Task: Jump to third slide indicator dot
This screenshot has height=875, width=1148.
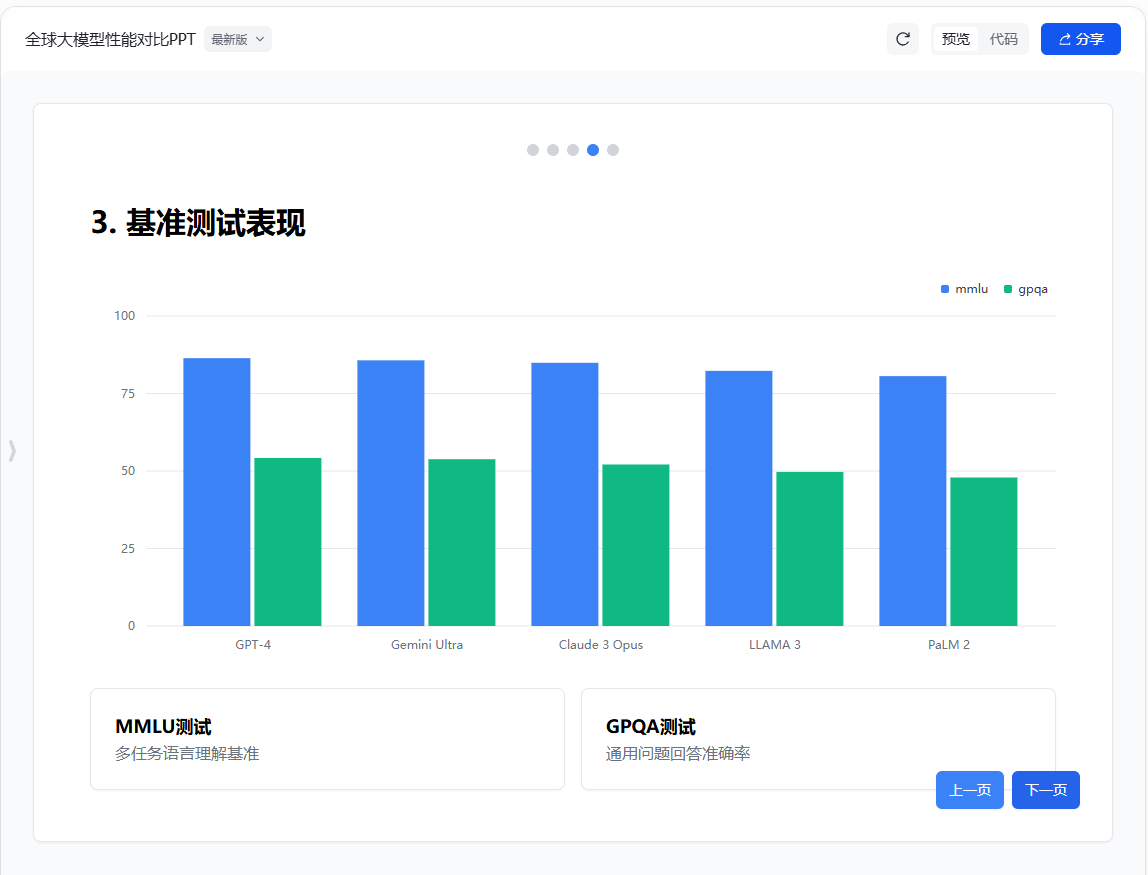Action: (573, 150)
